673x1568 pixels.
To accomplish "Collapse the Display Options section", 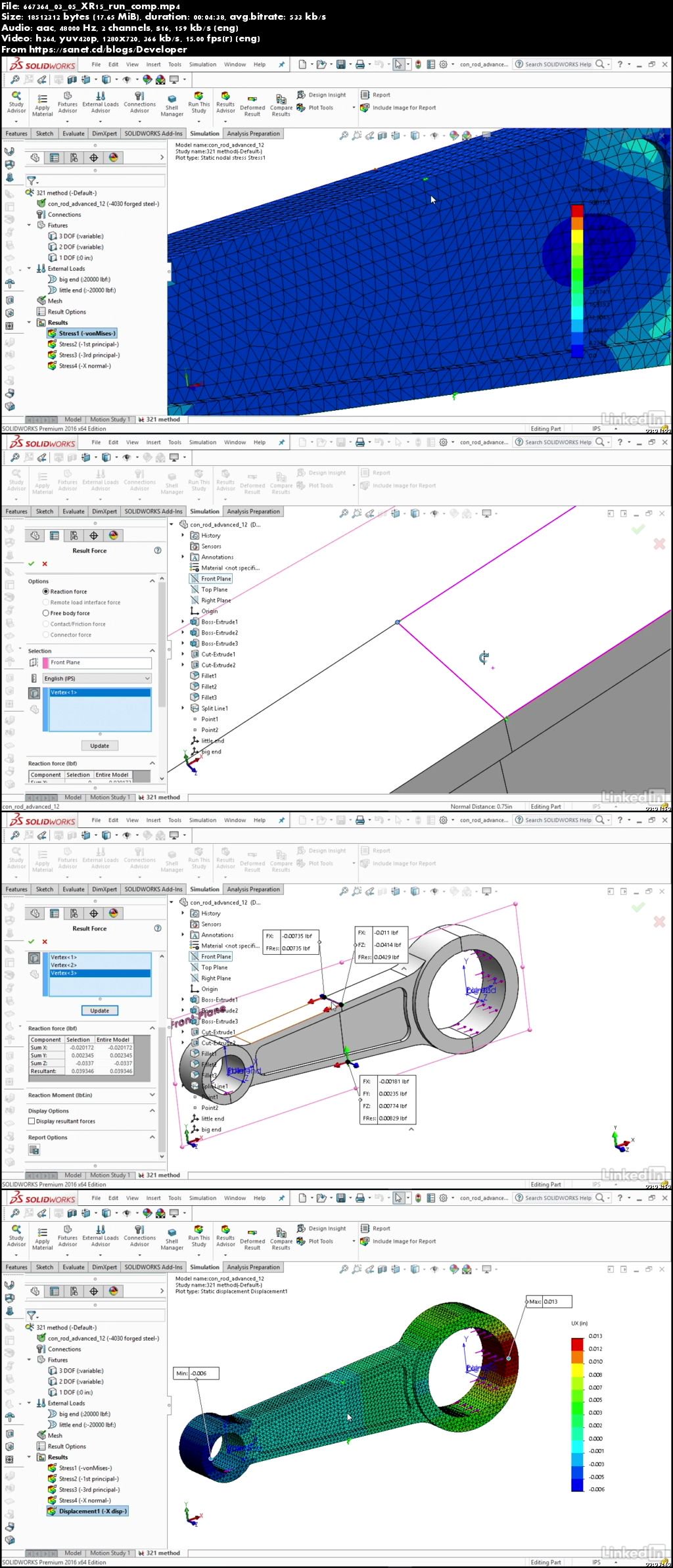I will click(x=152, y=1111).
